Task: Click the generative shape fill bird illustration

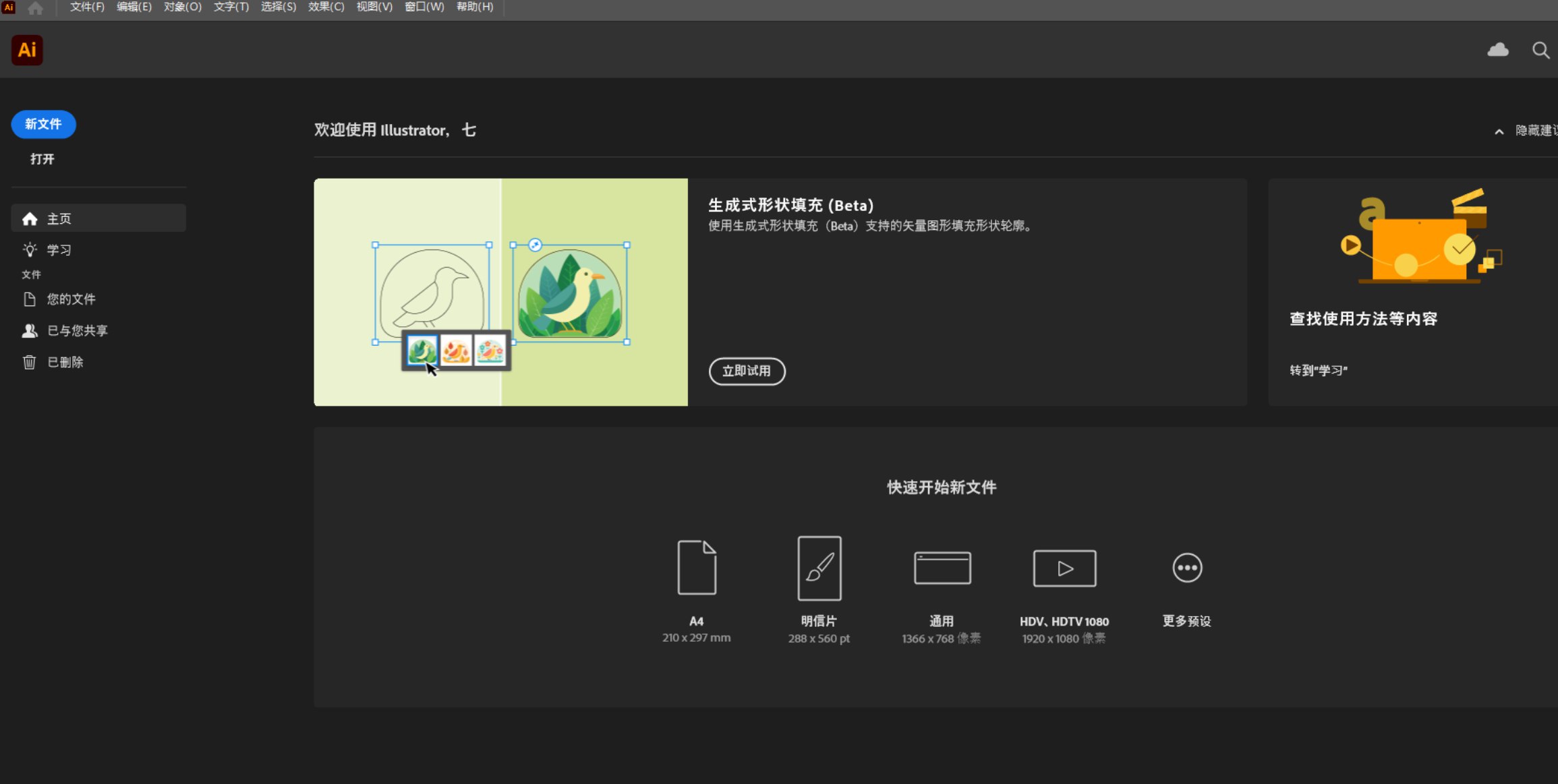Action: (500, 292)
